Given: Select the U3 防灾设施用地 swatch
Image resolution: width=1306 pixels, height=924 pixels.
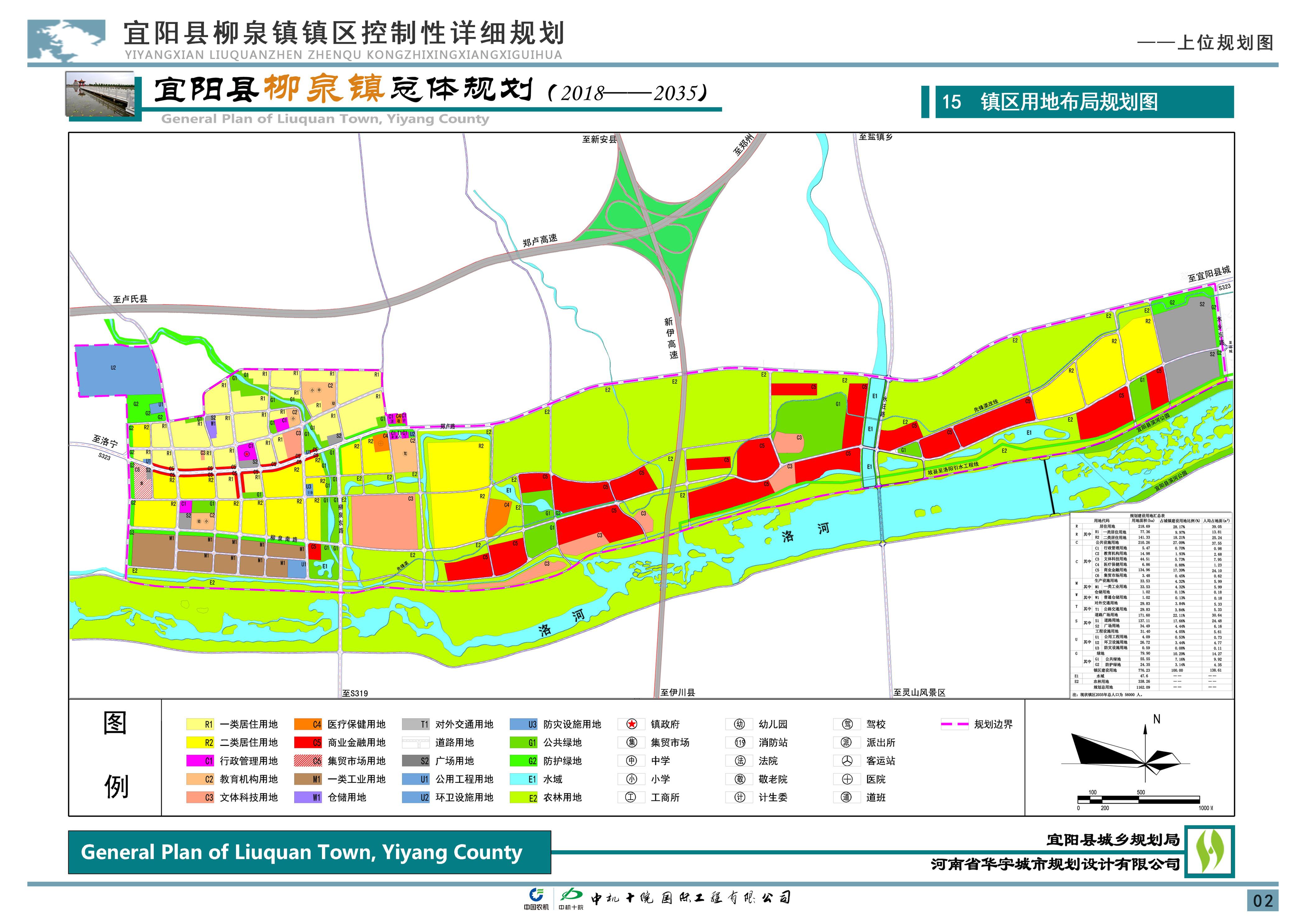Looking at the screenshot, I should pyautogui.click(x=524, y=724).
